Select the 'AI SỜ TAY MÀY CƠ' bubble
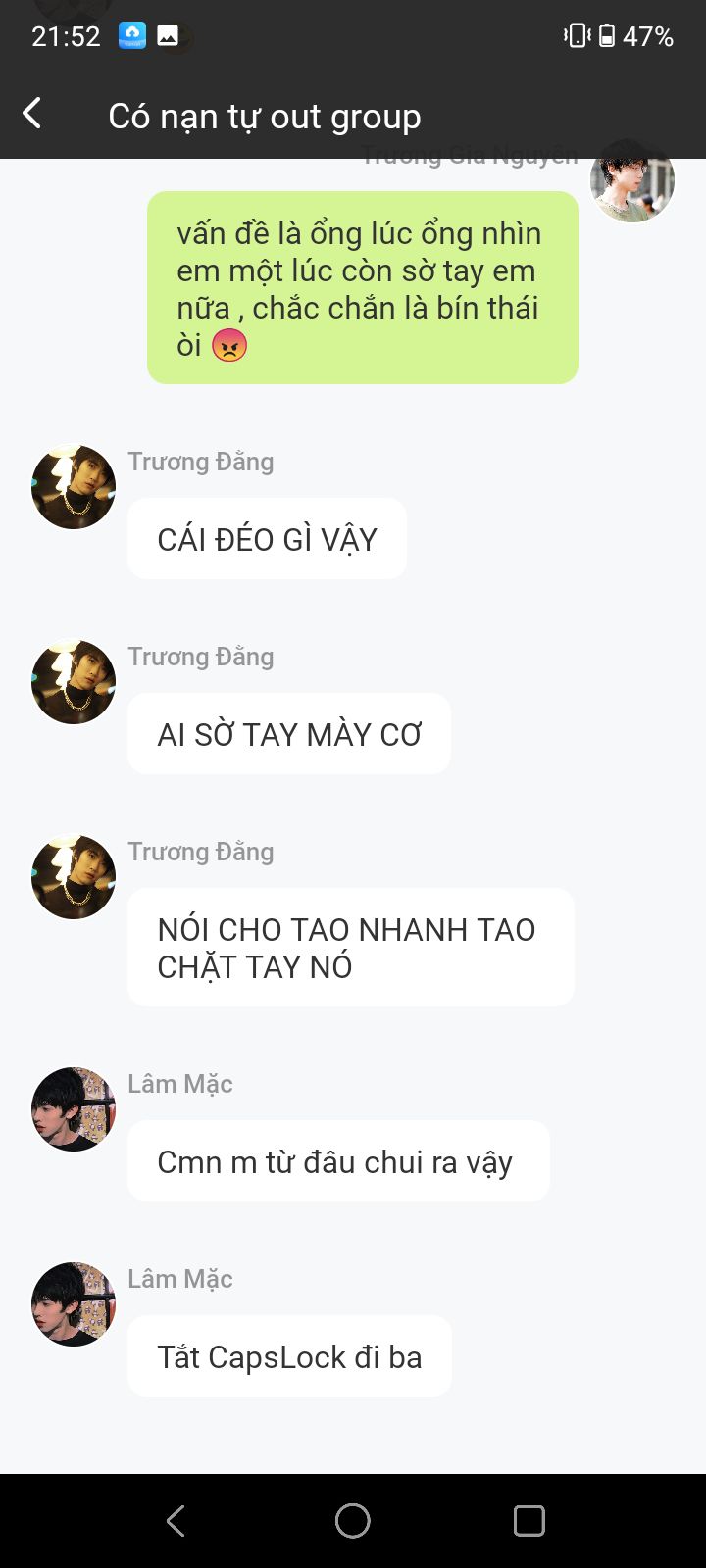 289,734
